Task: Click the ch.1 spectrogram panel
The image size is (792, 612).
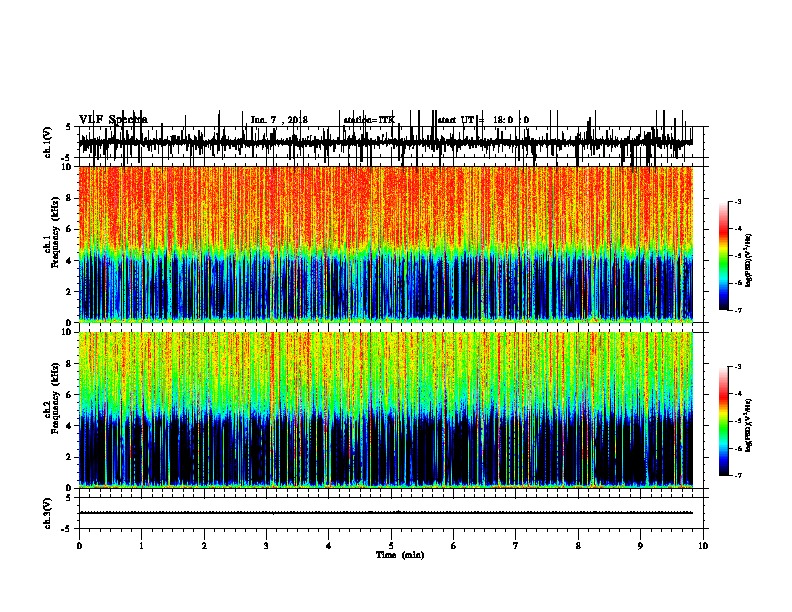Action: (386, 244)
